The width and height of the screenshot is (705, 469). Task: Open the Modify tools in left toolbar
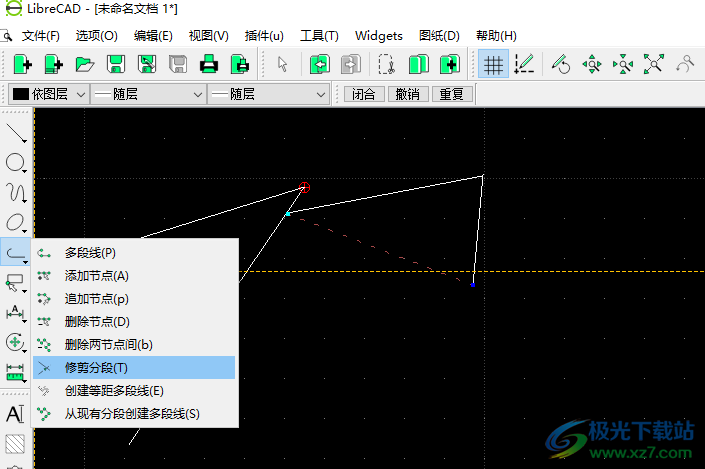[x=16, y=343]
